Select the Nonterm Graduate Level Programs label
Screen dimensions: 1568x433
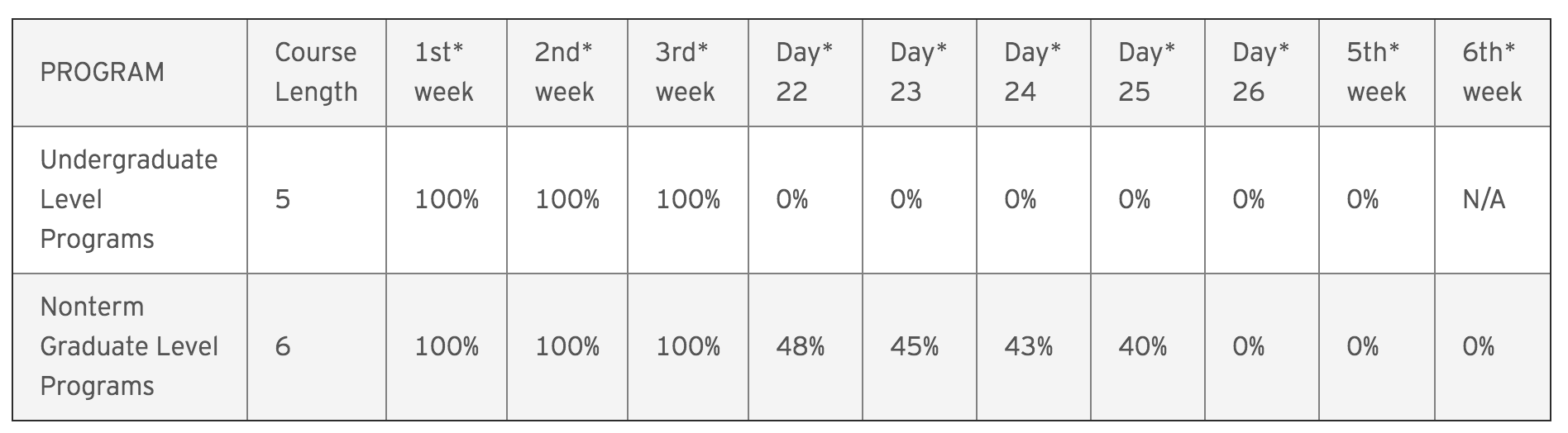click(x=129, y=346)
